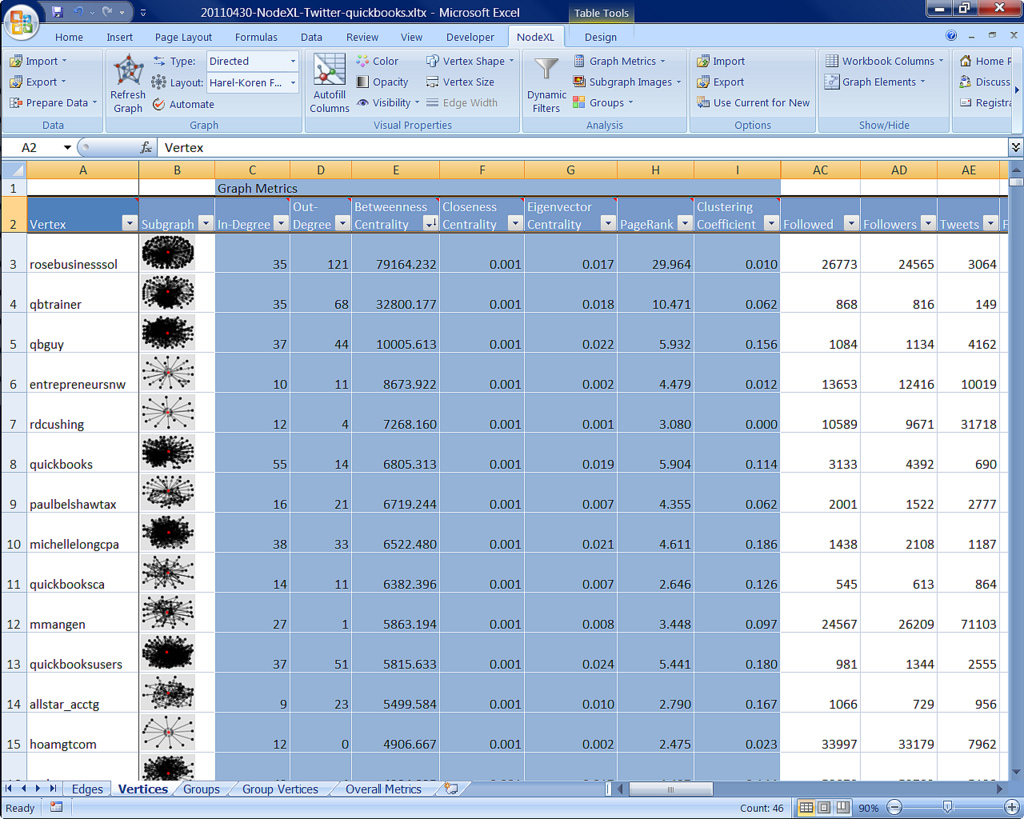Import options in the Options group
This screenshot has height=819, width=1024.
720,61
